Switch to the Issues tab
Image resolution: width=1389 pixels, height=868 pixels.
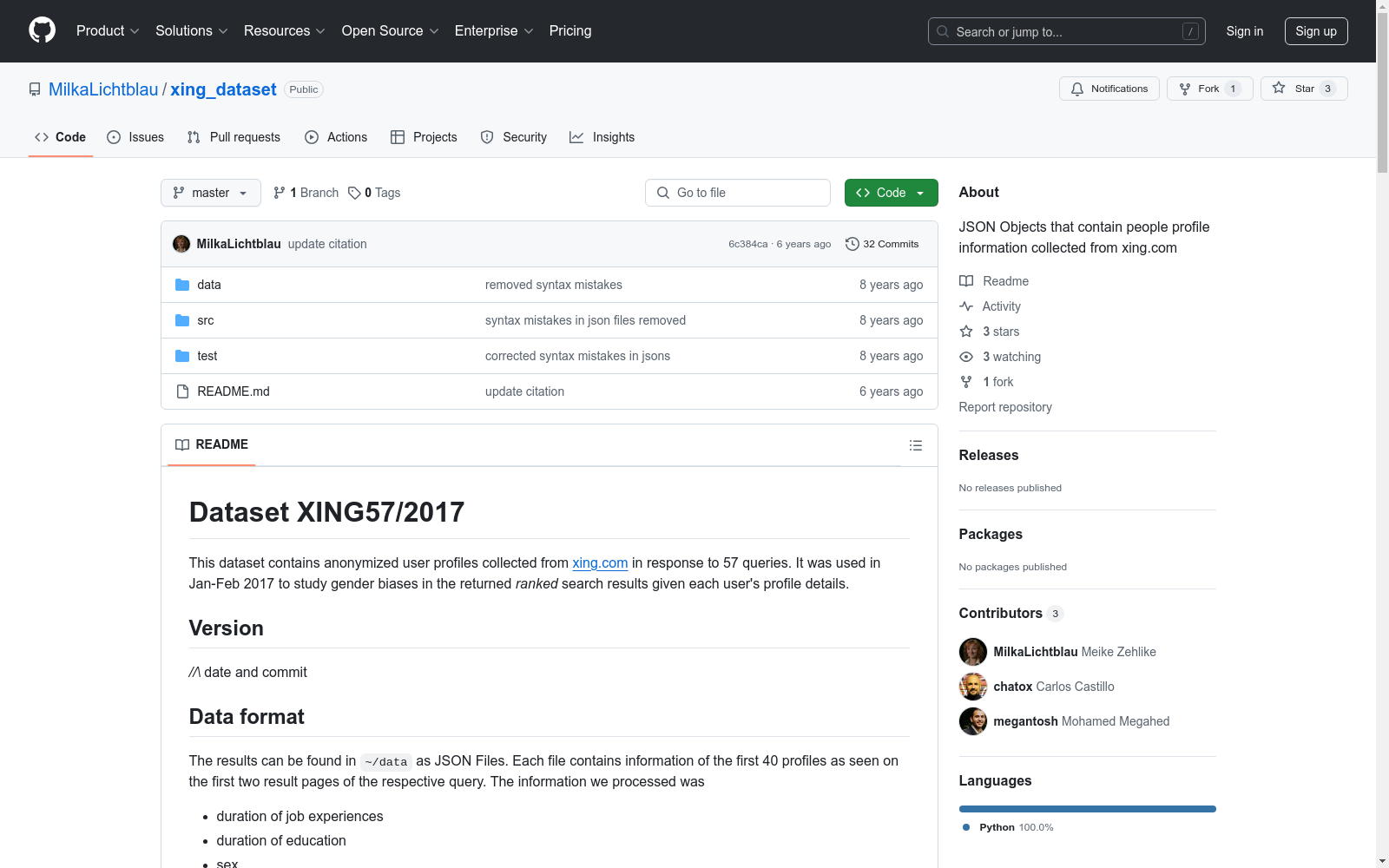pos(135,137)
